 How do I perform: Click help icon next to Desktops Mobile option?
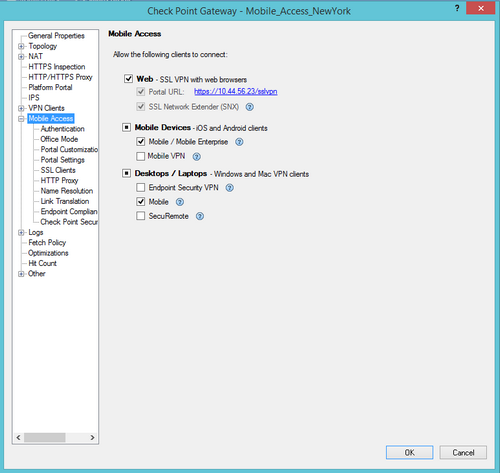click(x=180, y=202)
